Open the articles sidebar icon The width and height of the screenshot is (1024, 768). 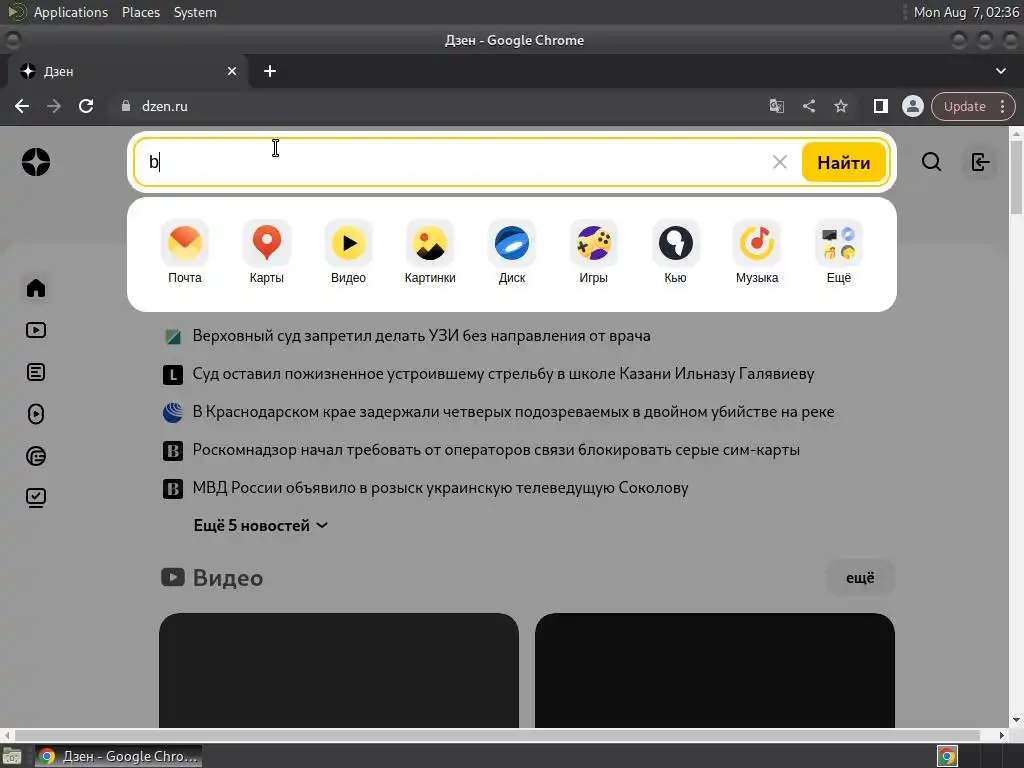[x=36, y=372]
